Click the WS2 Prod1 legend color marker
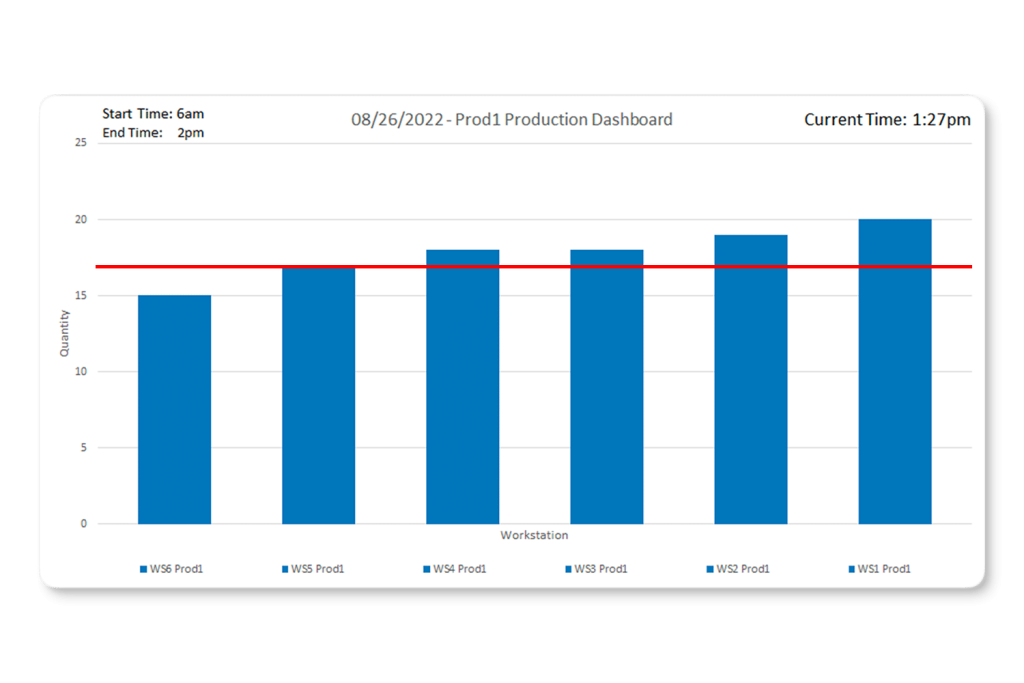Screen dimensions: 1024x683 pos(711,569)
